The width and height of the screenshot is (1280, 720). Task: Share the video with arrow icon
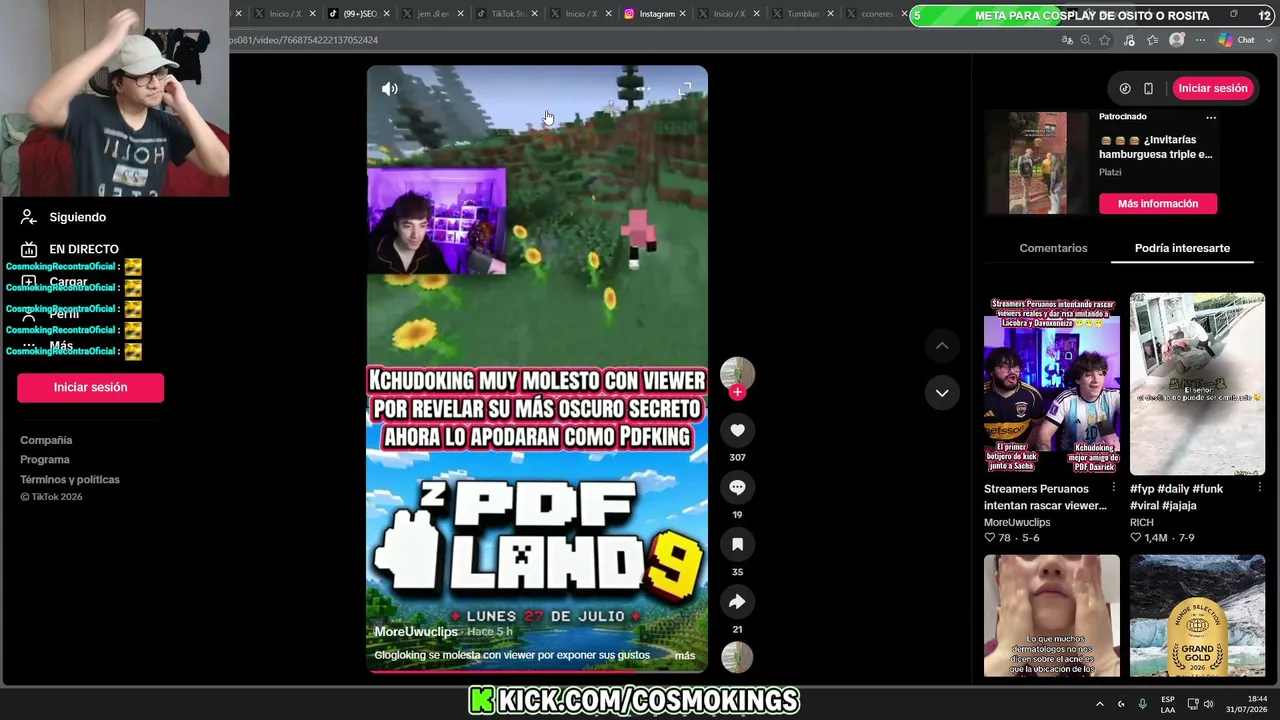[737, 601]
